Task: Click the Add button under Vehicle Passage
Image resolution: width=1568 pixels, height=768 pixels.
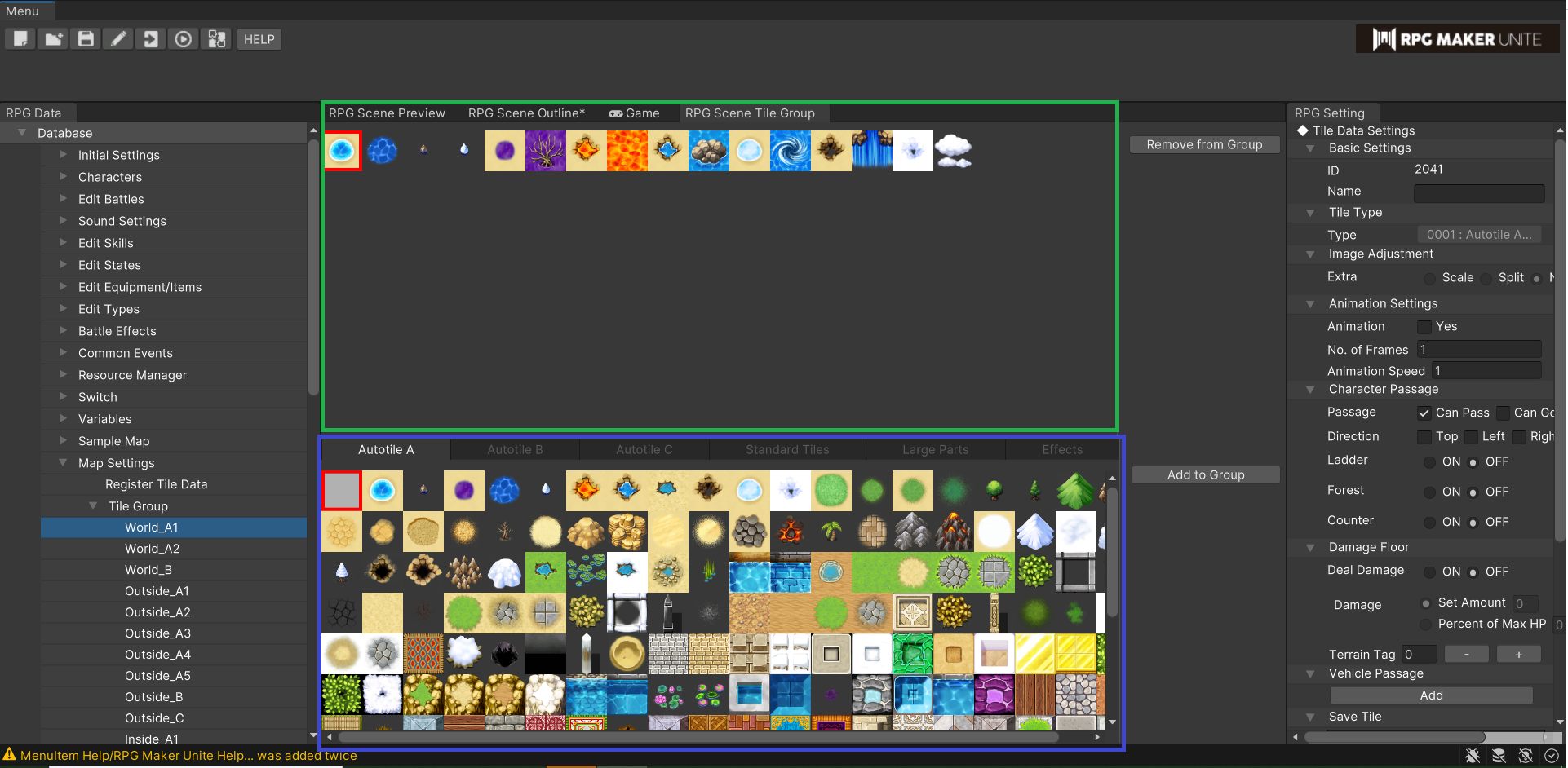Action: (x=1431, y=695)
